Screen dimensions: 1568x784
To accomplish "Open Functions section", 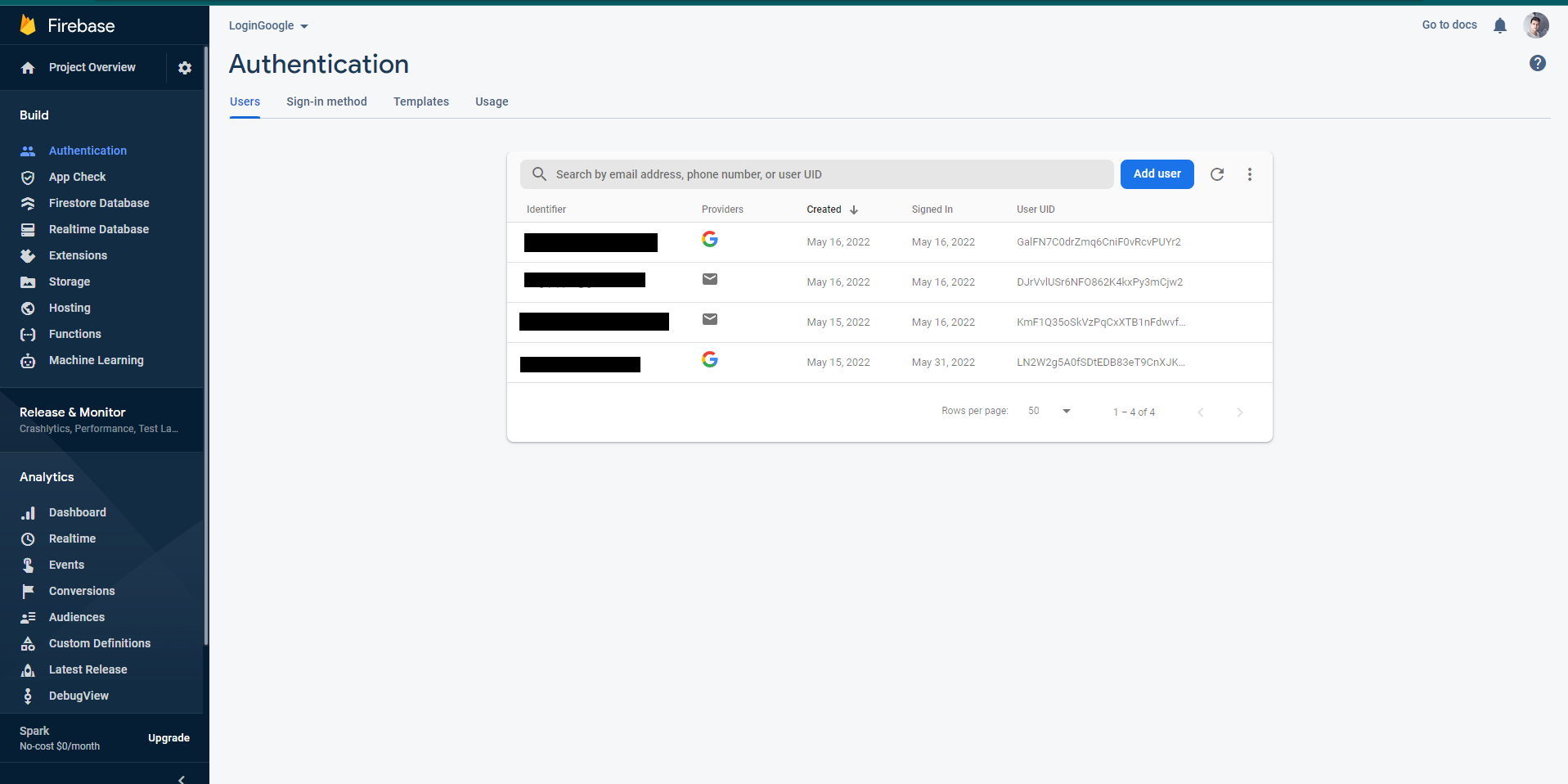I will (75, 334).
